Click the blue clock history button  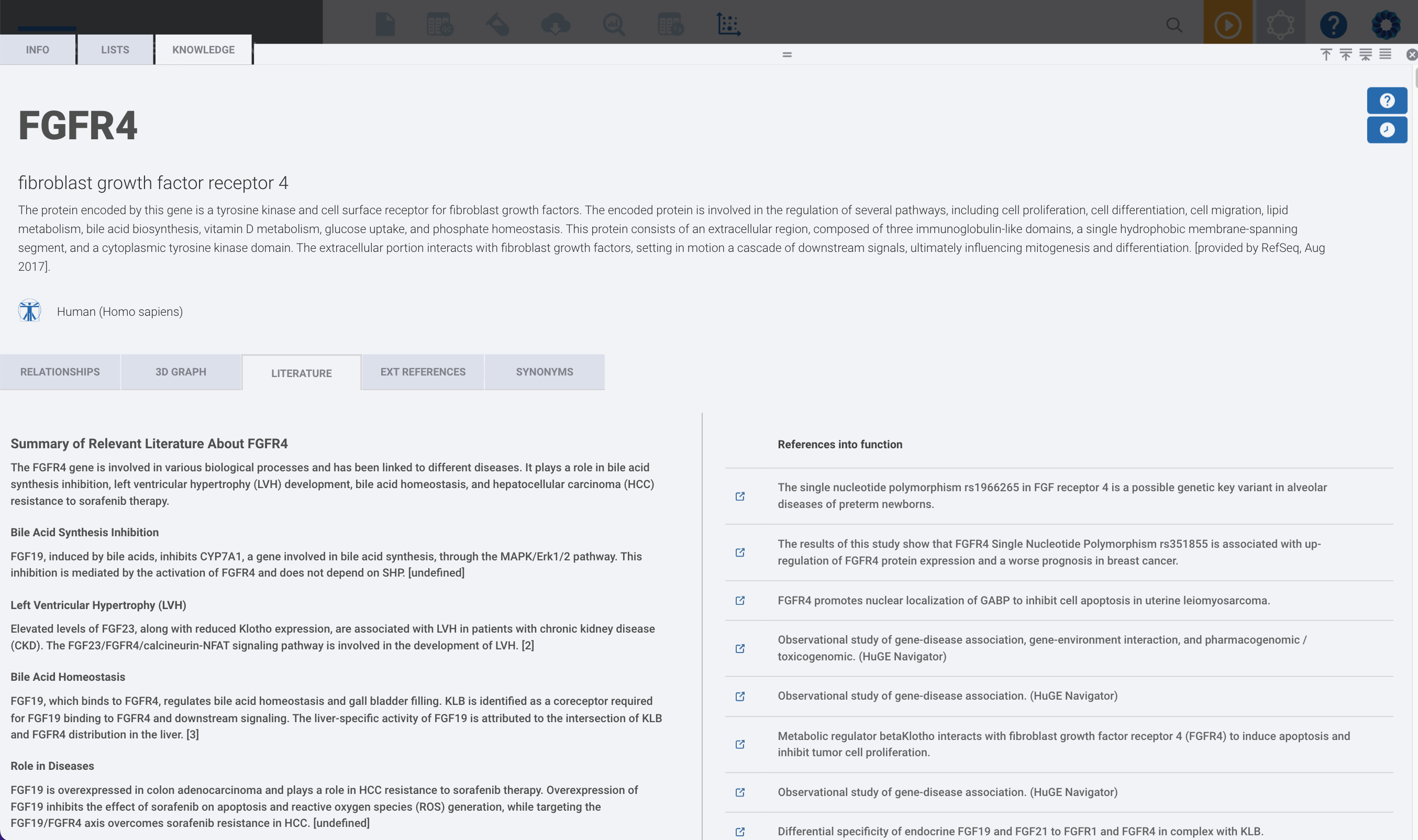pos(1387,130)
